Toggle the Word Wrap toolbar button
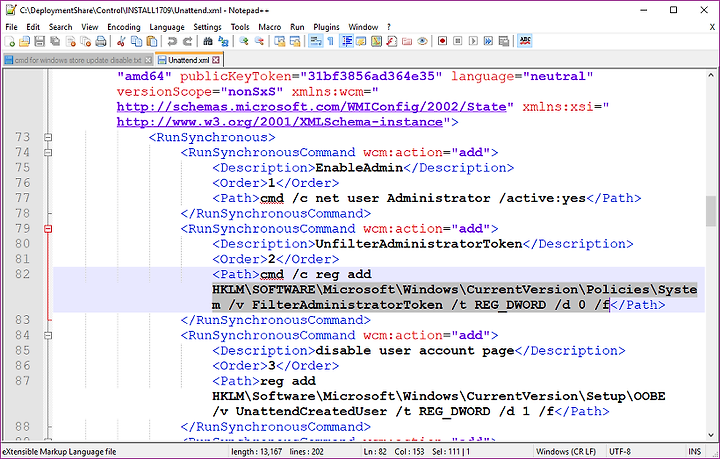 point(315,41)
